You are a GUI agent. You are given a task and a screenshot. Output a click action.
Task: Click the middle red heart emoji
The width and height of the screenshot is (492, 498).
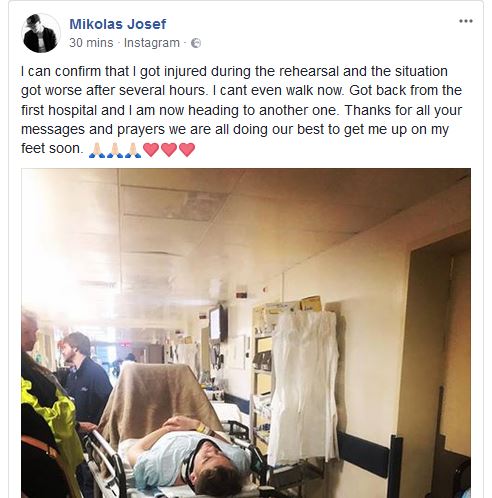[x=169, y=150]
